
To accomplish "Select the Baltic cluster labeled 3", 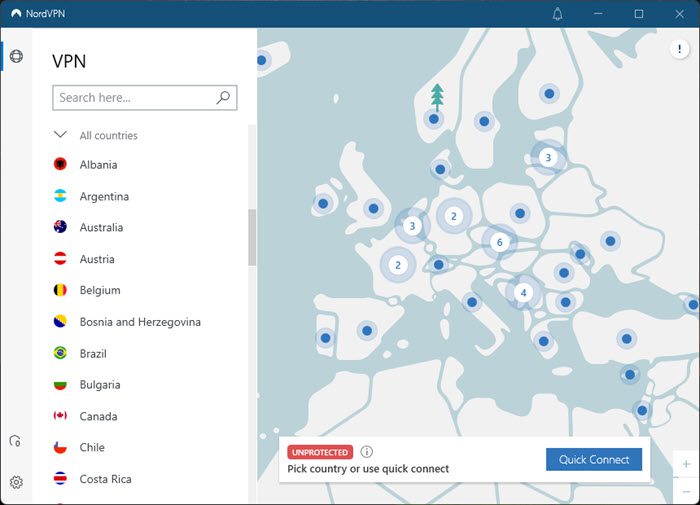I will pyautogui.click(x=548, y=157).
